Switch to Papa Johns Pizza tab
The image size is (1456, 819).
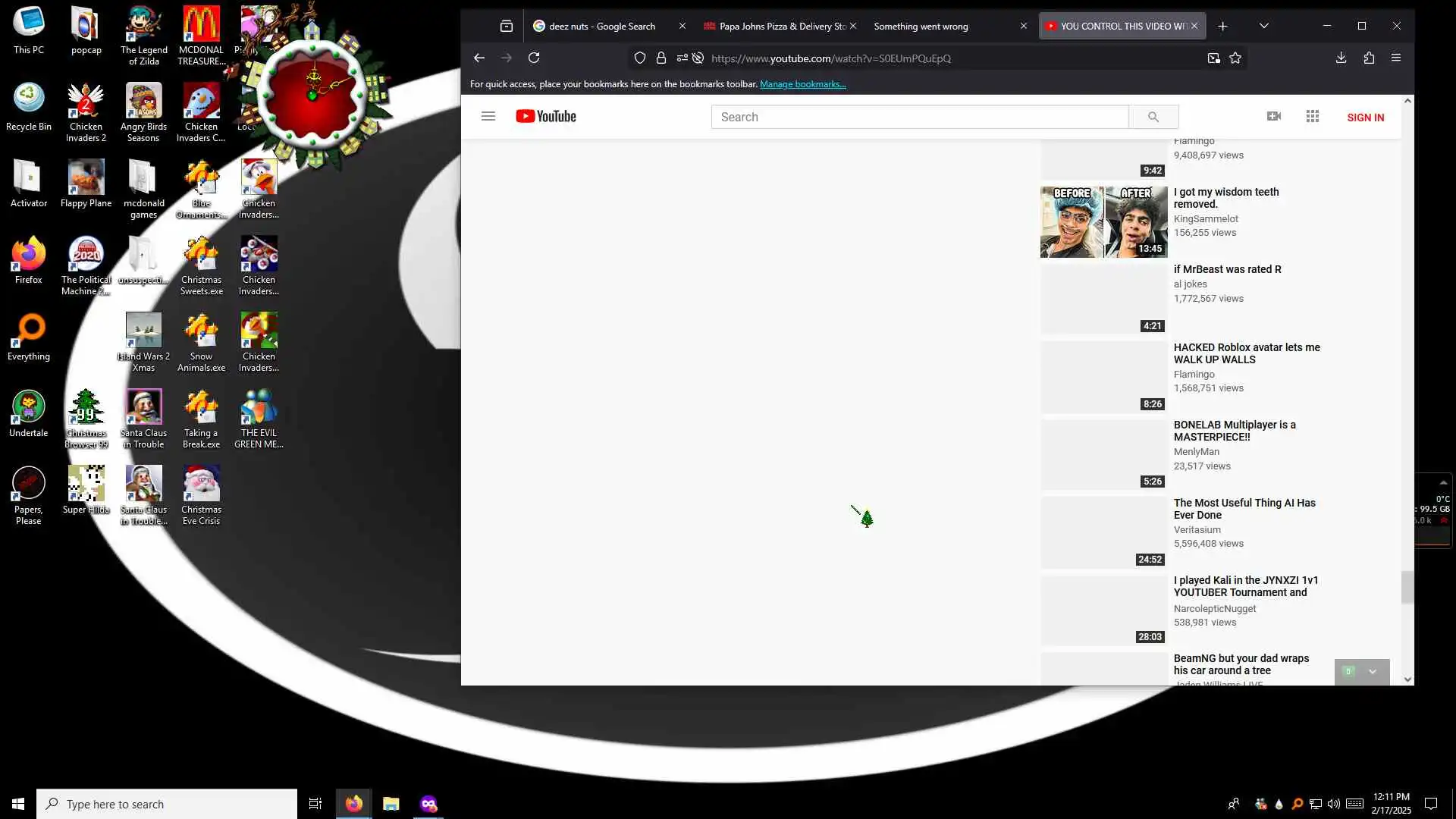coord(781,26)
